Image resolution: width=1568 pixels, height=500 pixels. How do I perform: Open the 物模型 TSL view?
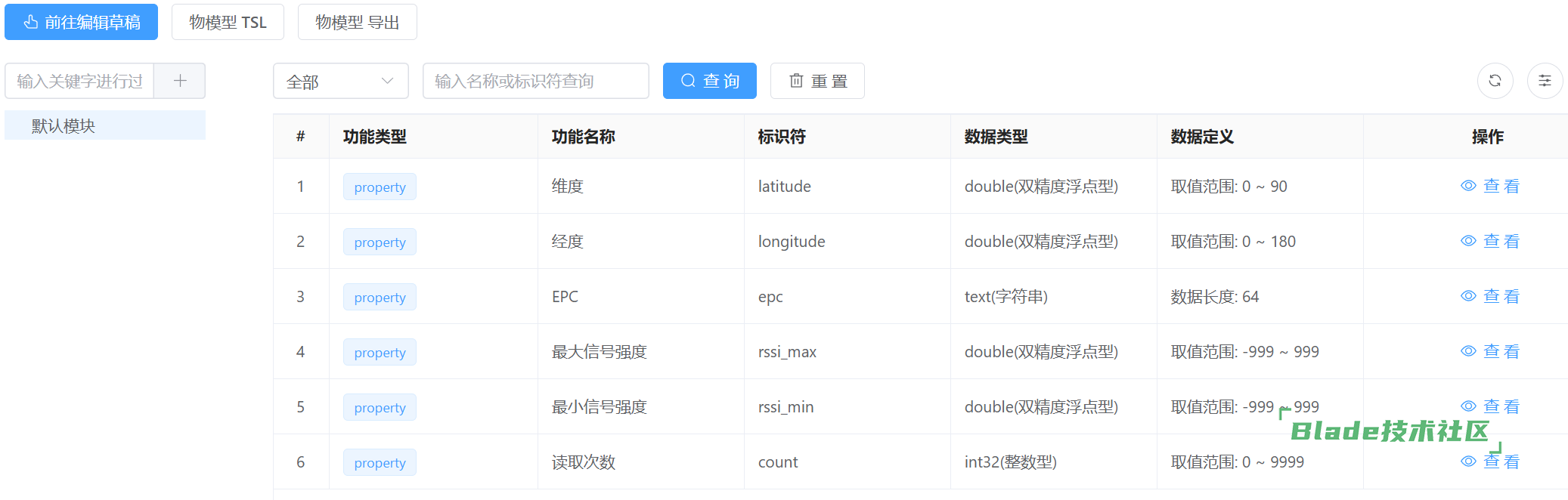click(228, 22)
